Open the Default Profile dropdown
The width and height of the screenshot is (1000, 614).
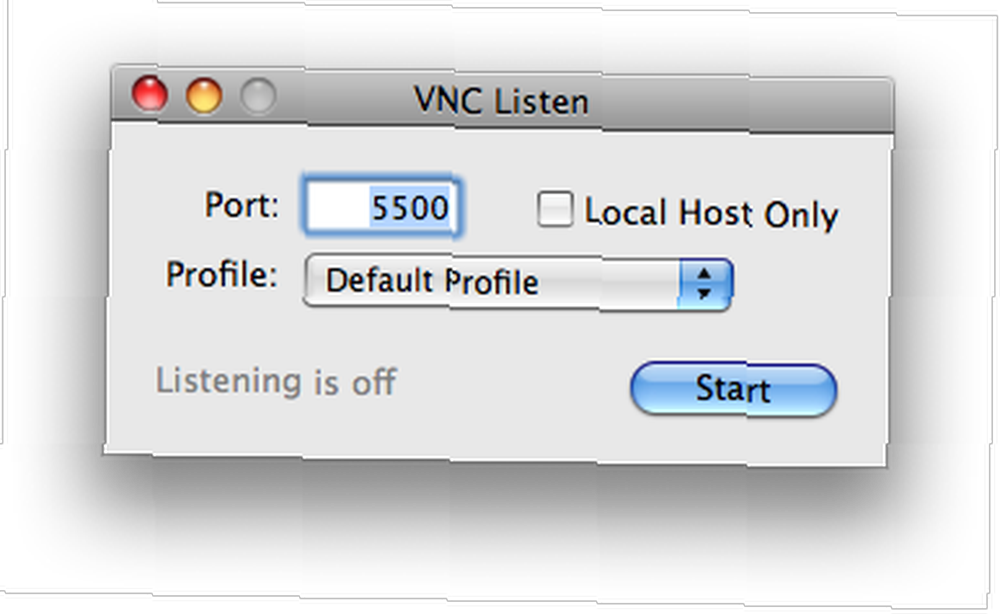point(518,282)
